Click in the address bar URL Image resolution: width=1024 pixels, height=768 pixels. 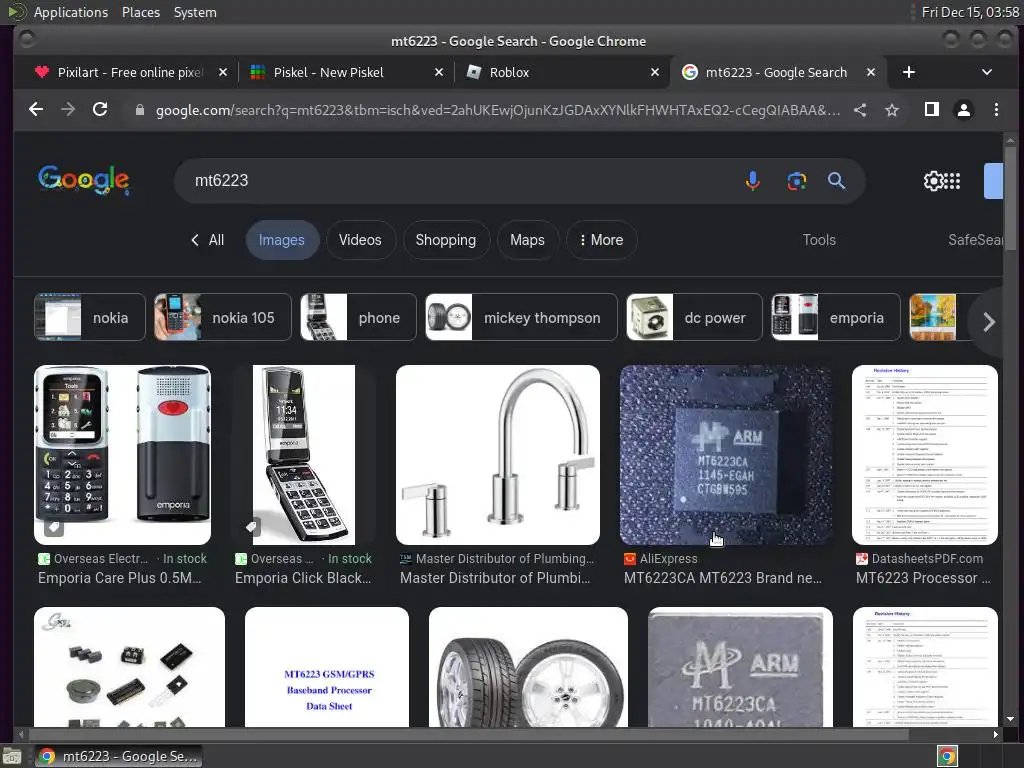pyautogui.click(x=498, y=110)
